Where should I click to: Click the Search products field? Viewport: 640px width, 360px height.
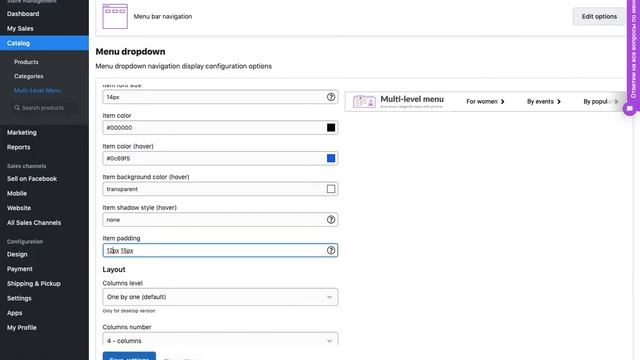tap(43, 108)
